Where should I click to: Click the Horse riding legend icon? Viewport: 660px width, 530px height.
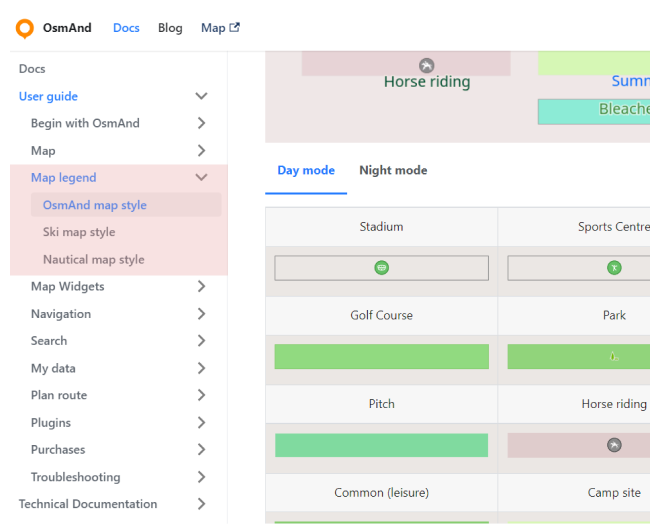[614, 445]
